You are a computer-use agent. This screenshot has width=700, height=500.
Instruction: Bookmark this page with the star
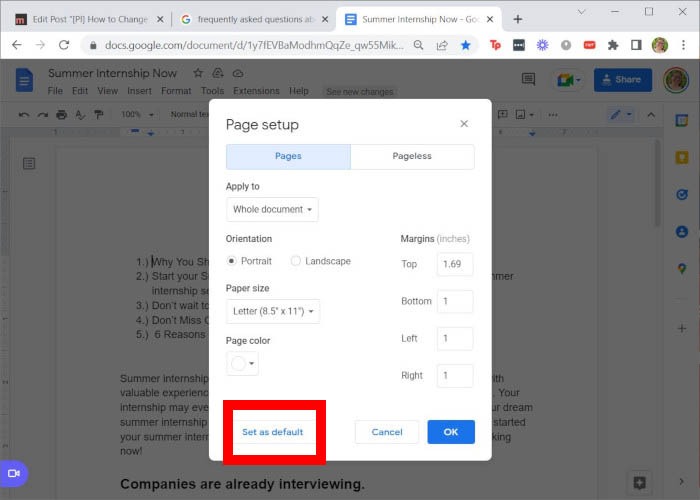[x=466, y=45]
